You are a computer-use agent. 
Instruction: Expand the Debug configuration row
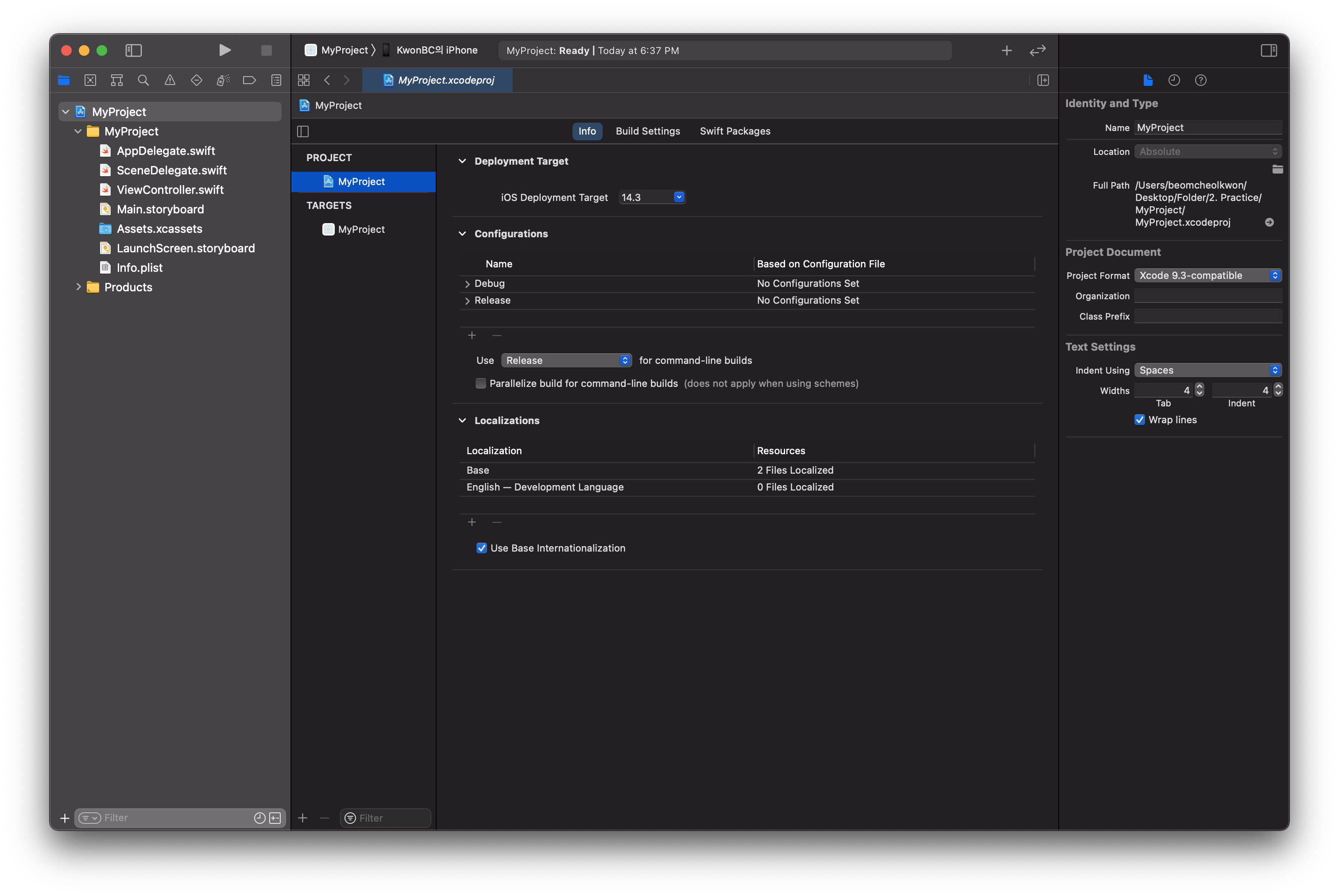(468, 284)
